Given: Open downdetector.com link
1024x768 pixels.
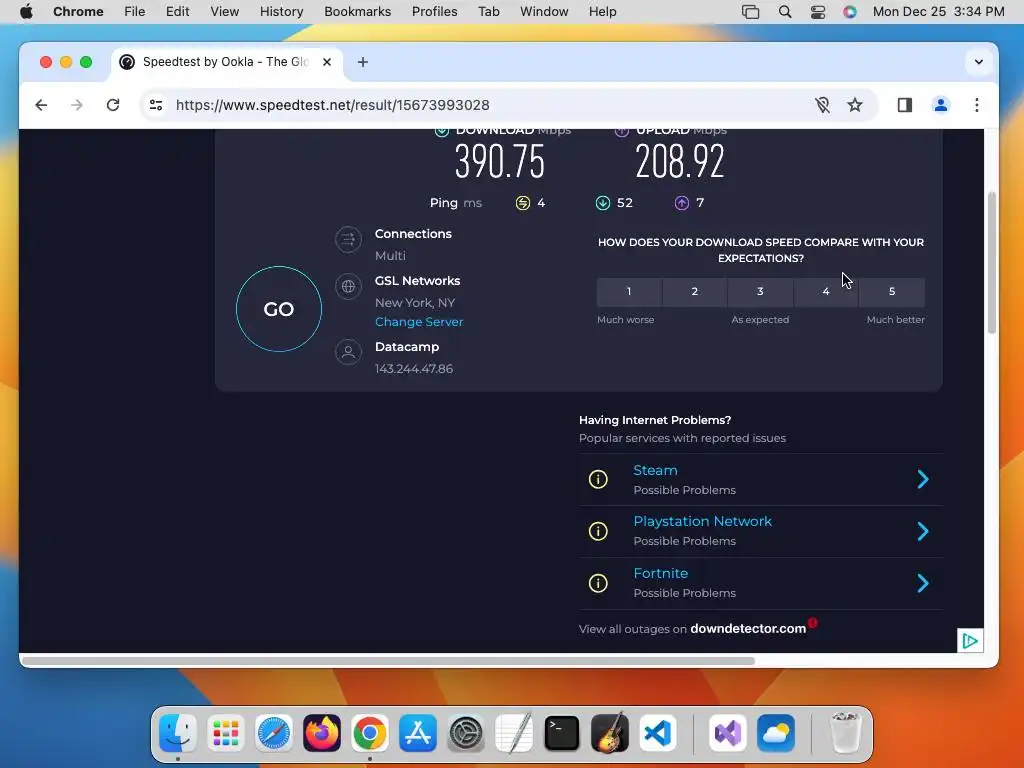Looking at the screenshot, I should (748, 629).
